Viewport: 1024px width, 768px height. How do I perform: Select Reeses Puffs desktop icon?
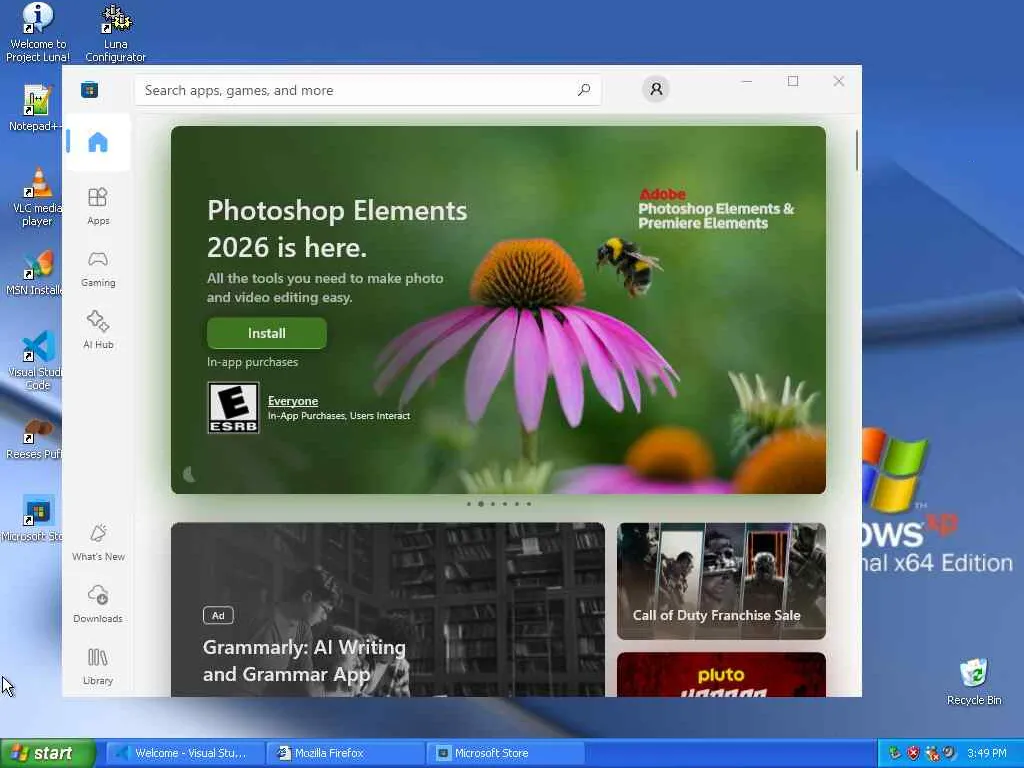pyautogui.click(x=34, y=438)
